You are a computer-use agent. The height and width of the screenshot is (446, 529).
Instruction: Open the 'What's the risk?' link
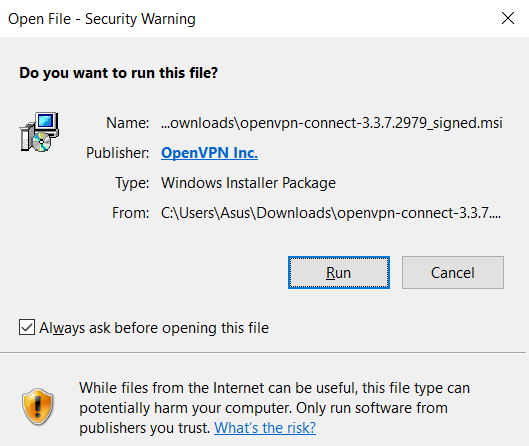click(x=265, y=428)
